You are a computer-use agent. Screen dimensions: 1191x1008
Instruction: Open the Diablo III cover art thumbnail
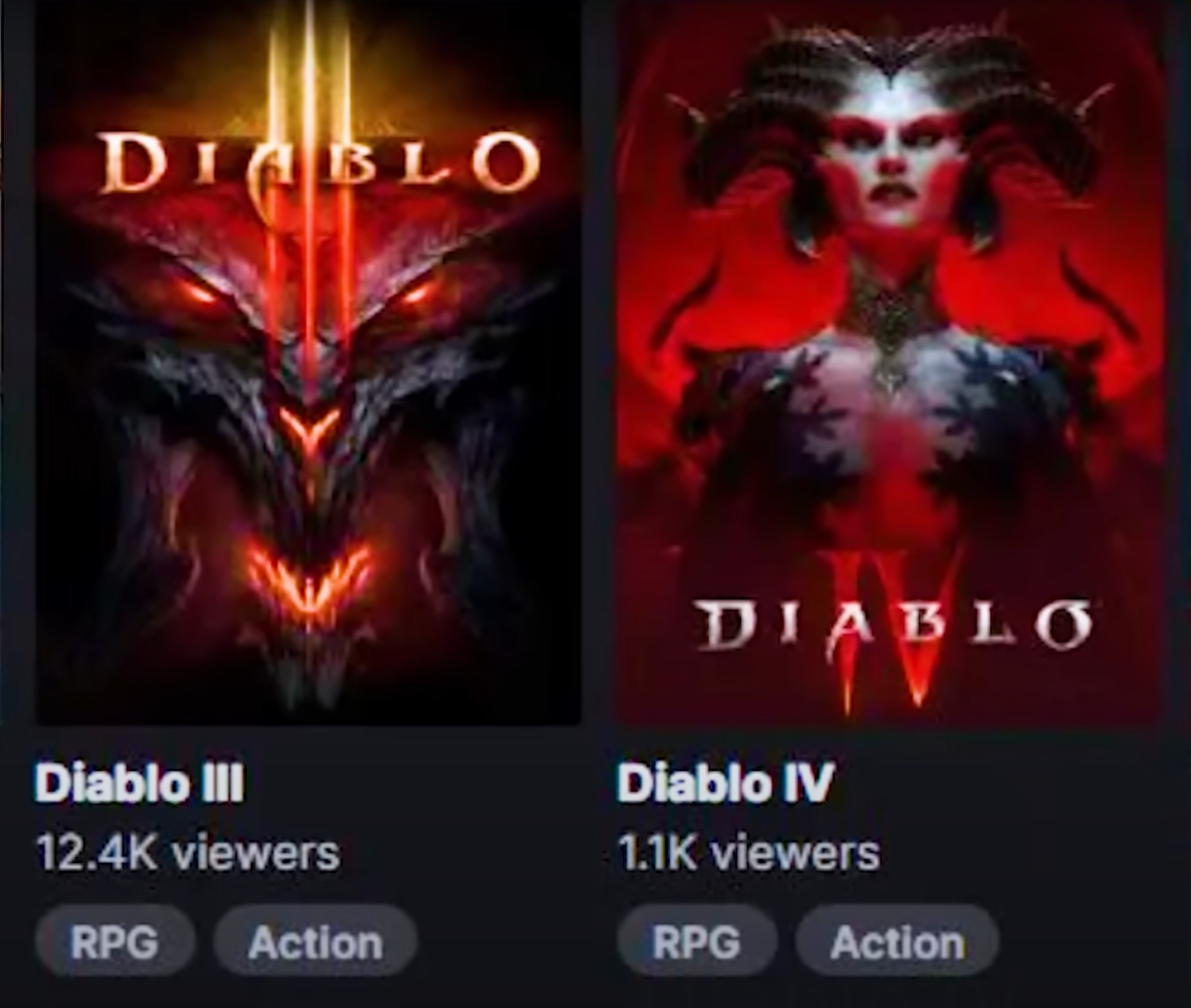[309, 362]
